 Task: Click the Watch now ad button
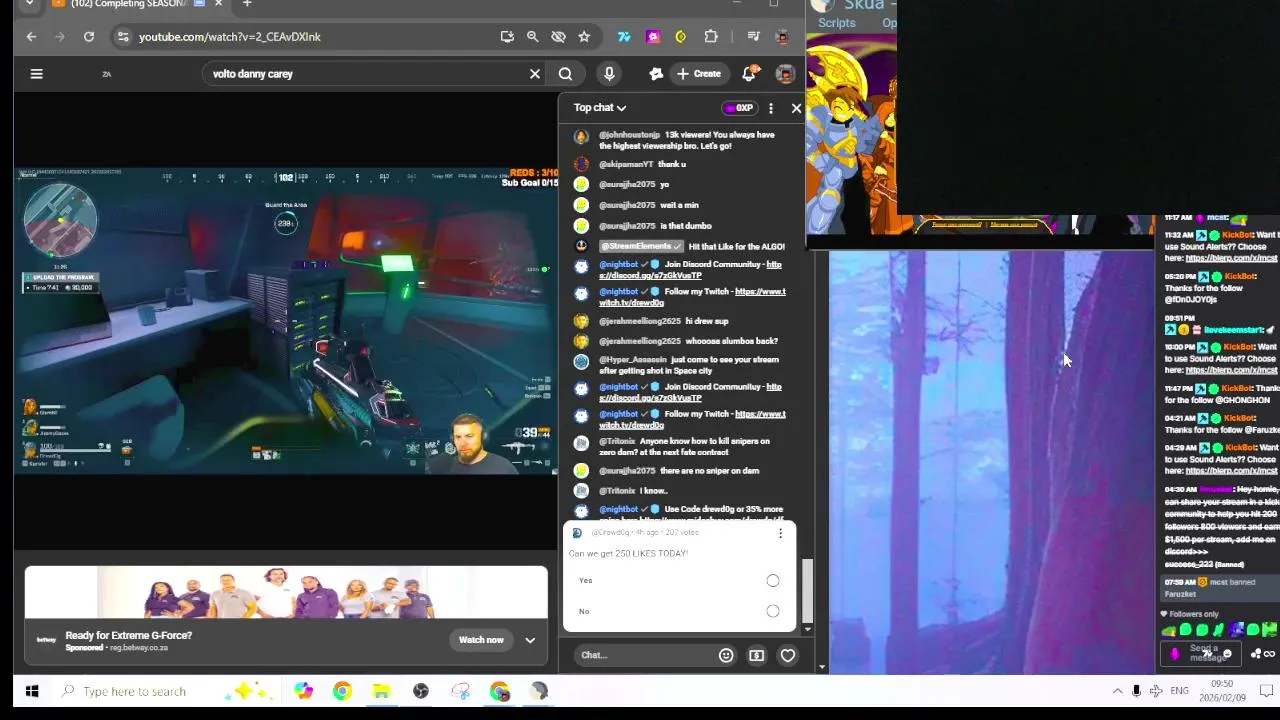click(481, 640)
